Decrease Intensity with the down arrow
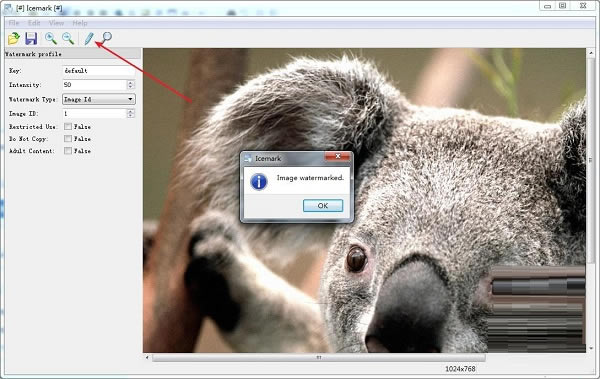Viewport: 600px width, 379px height. (x=131, y=87)
